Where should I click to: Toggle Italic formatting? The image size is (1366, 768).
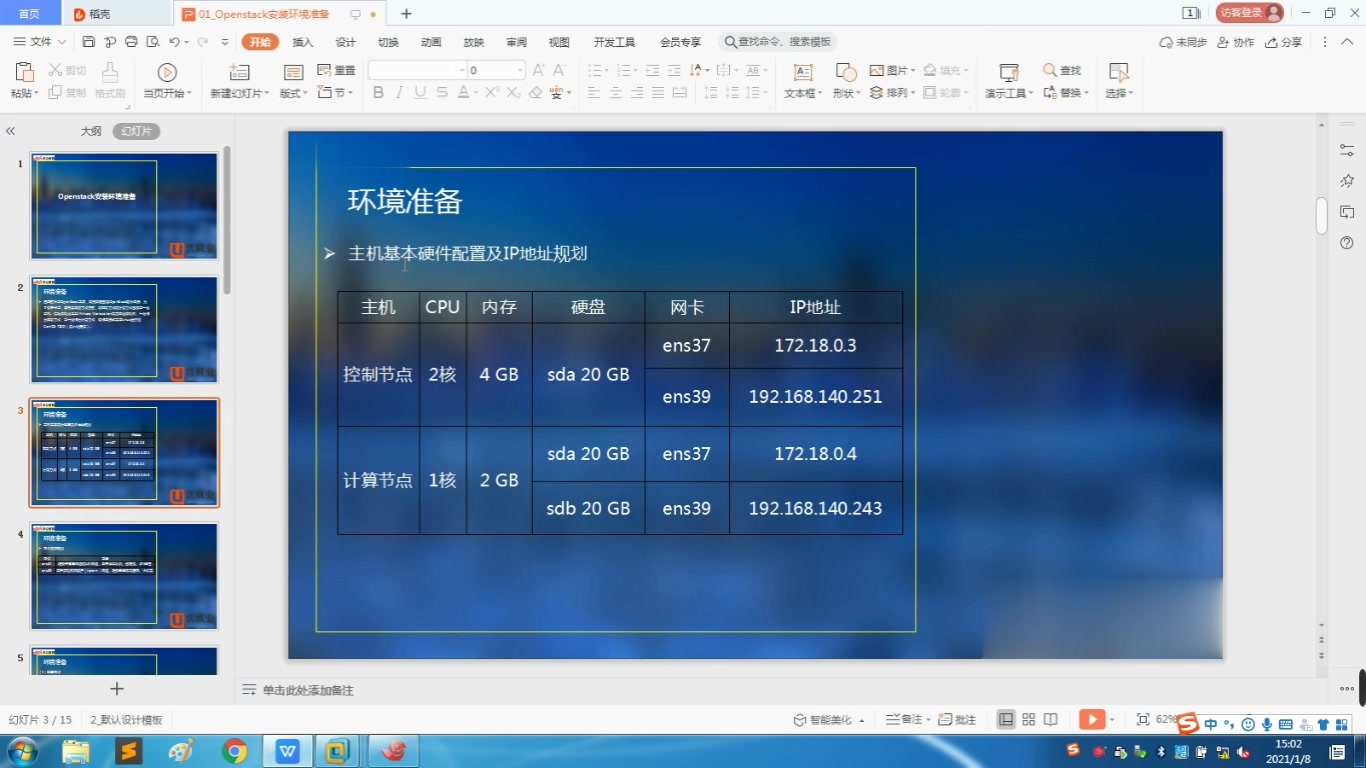click(399, 93)
